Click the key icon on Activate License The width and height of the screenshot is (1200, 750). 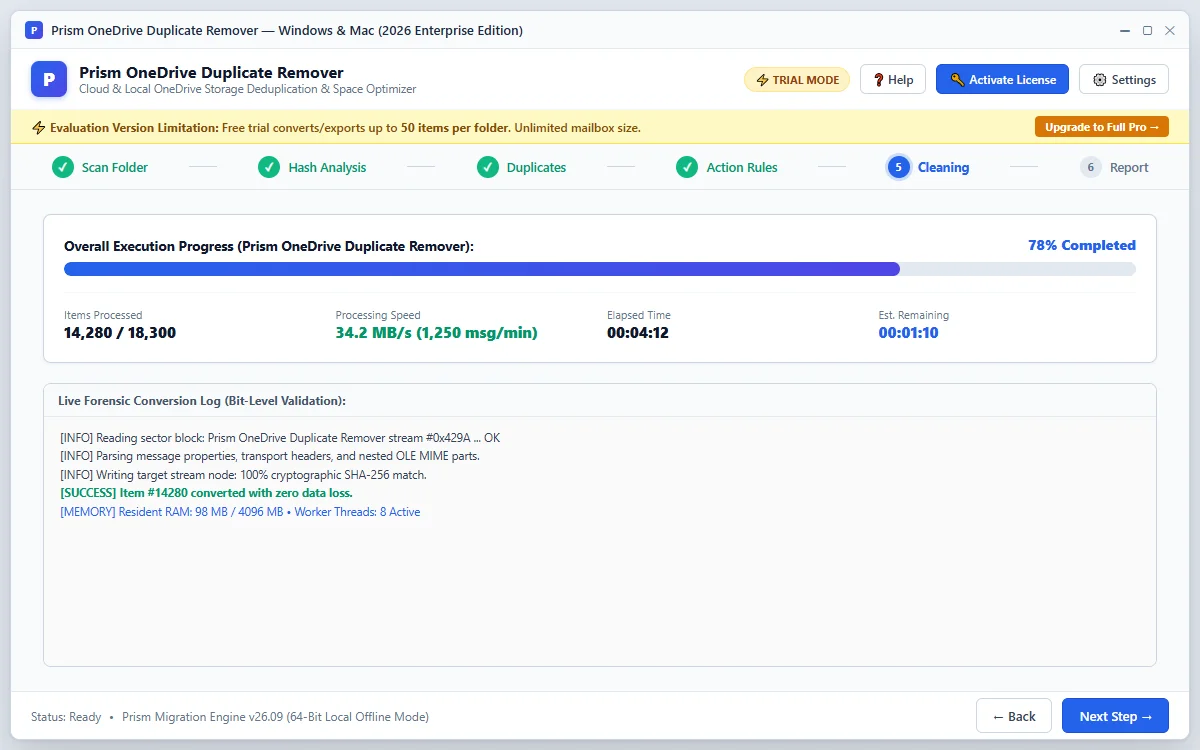coord(957,80)
